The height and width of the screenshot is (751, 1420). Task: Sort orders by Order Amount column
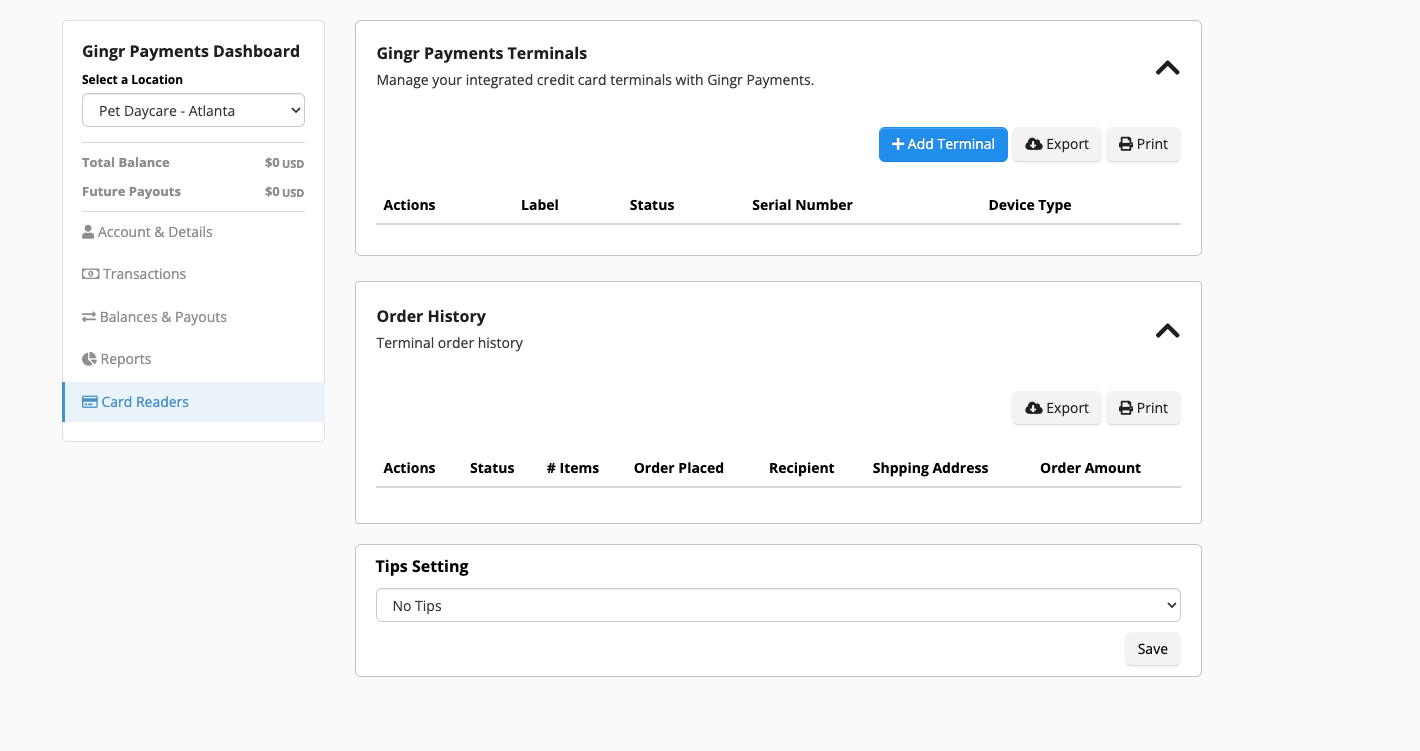(x=1090, y=468)
